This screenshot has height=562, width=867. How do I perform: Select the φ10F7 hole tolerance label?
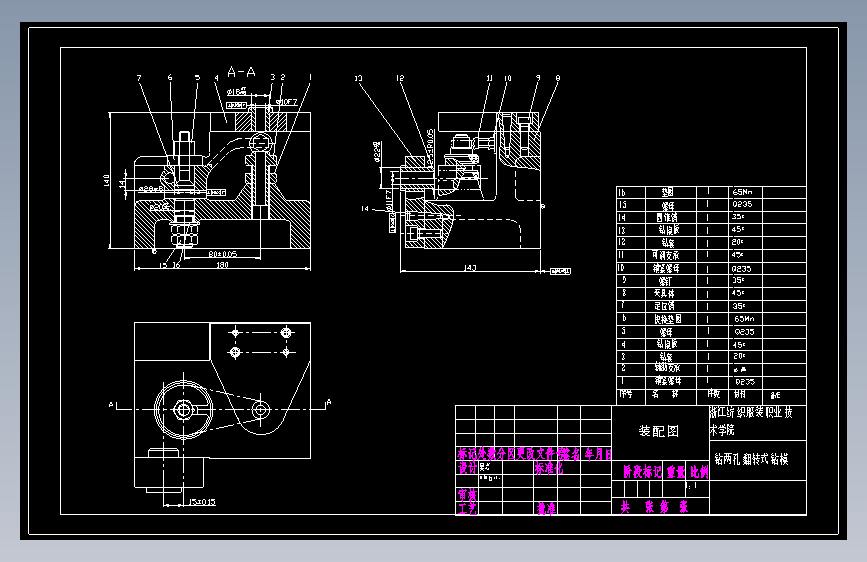tap(286, 102)
